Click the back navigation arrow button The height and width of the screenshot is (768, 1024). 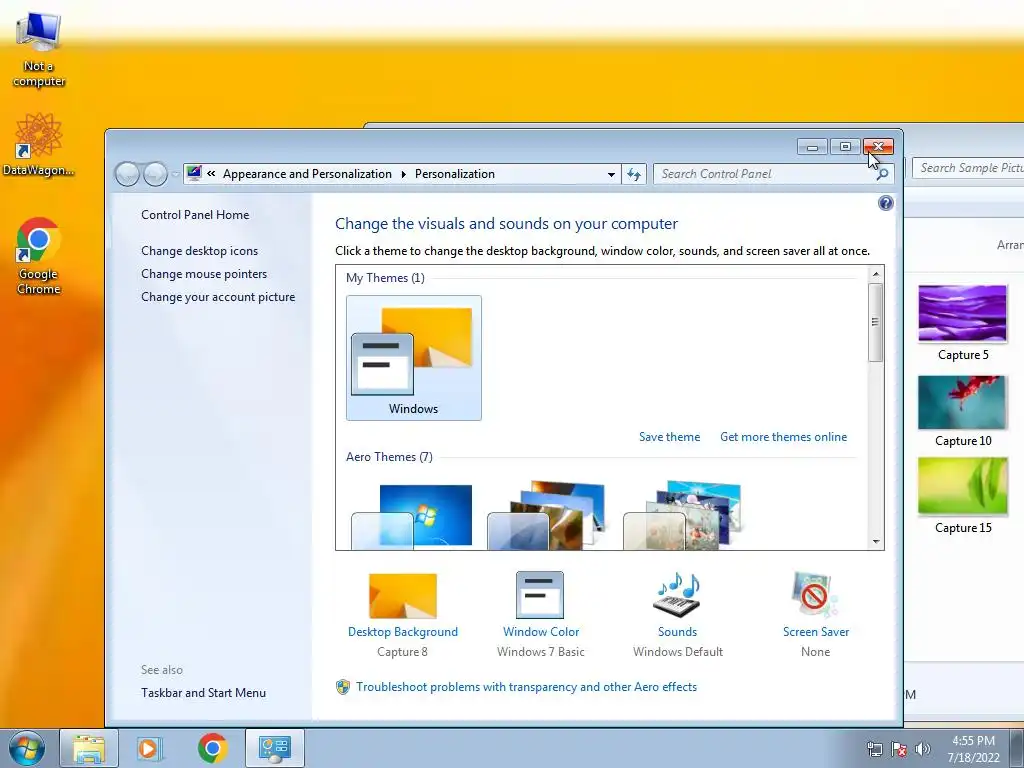pyautogui.click(x=127, y=174)
